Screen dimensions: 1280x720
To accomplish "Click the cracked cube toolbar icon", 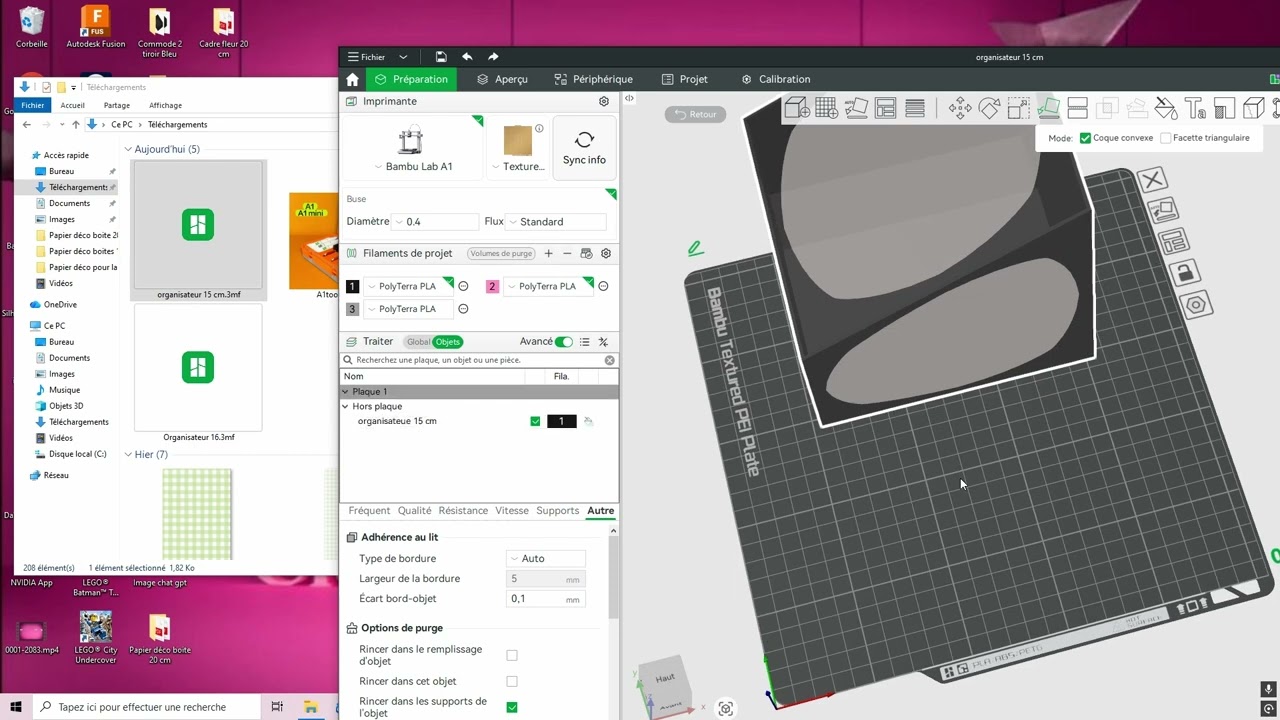I will click(x=1253, y=108).
